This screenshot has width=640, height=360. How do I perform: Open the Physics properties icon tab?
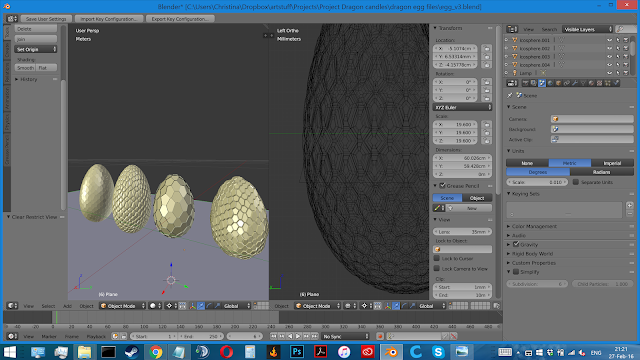tap(616, 83)
